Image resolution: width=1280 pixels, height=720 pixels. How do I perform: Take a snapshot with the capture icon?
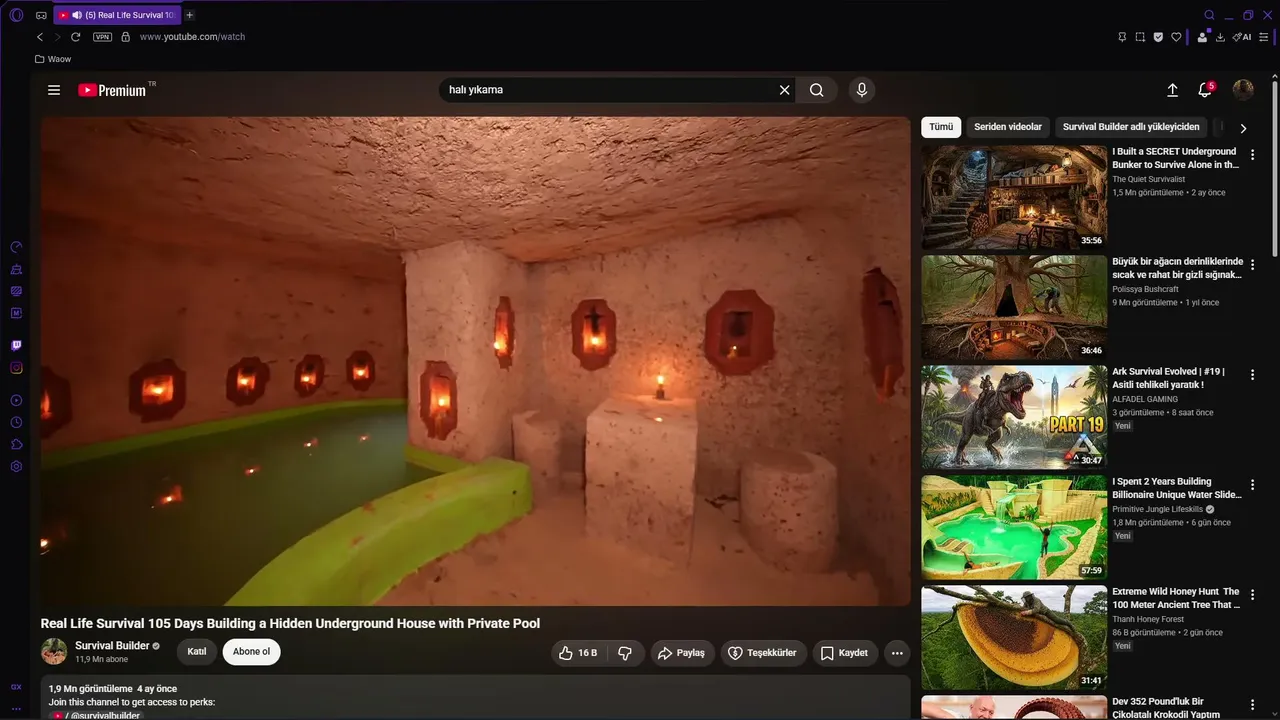pyautogui.click(x=1140, y=37)
